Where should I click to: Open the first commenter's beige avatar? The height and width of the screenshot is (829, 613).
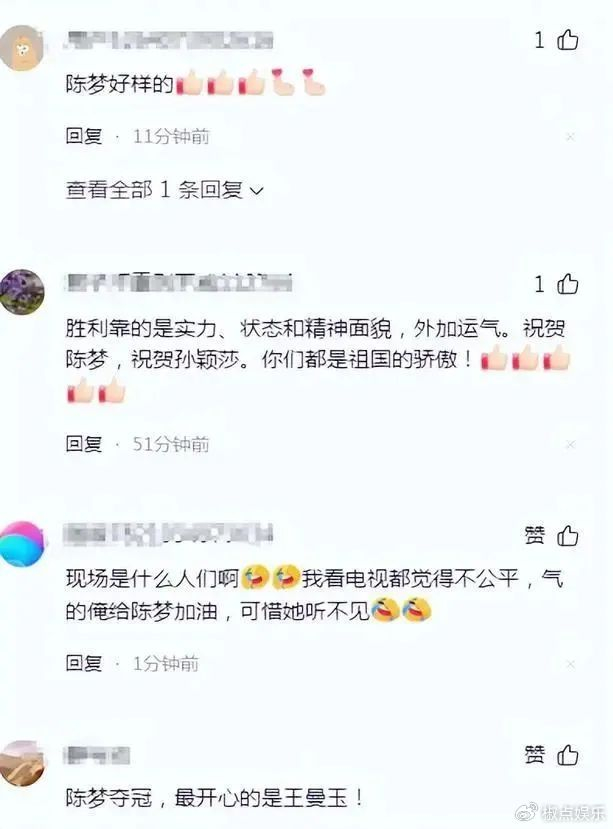pyautogui.click(x=22, y=48)
